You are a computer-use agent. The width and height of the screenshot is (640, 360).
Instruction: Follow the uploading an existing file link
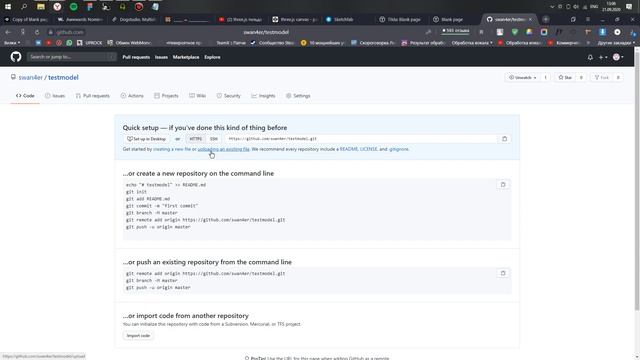(223, 149)
